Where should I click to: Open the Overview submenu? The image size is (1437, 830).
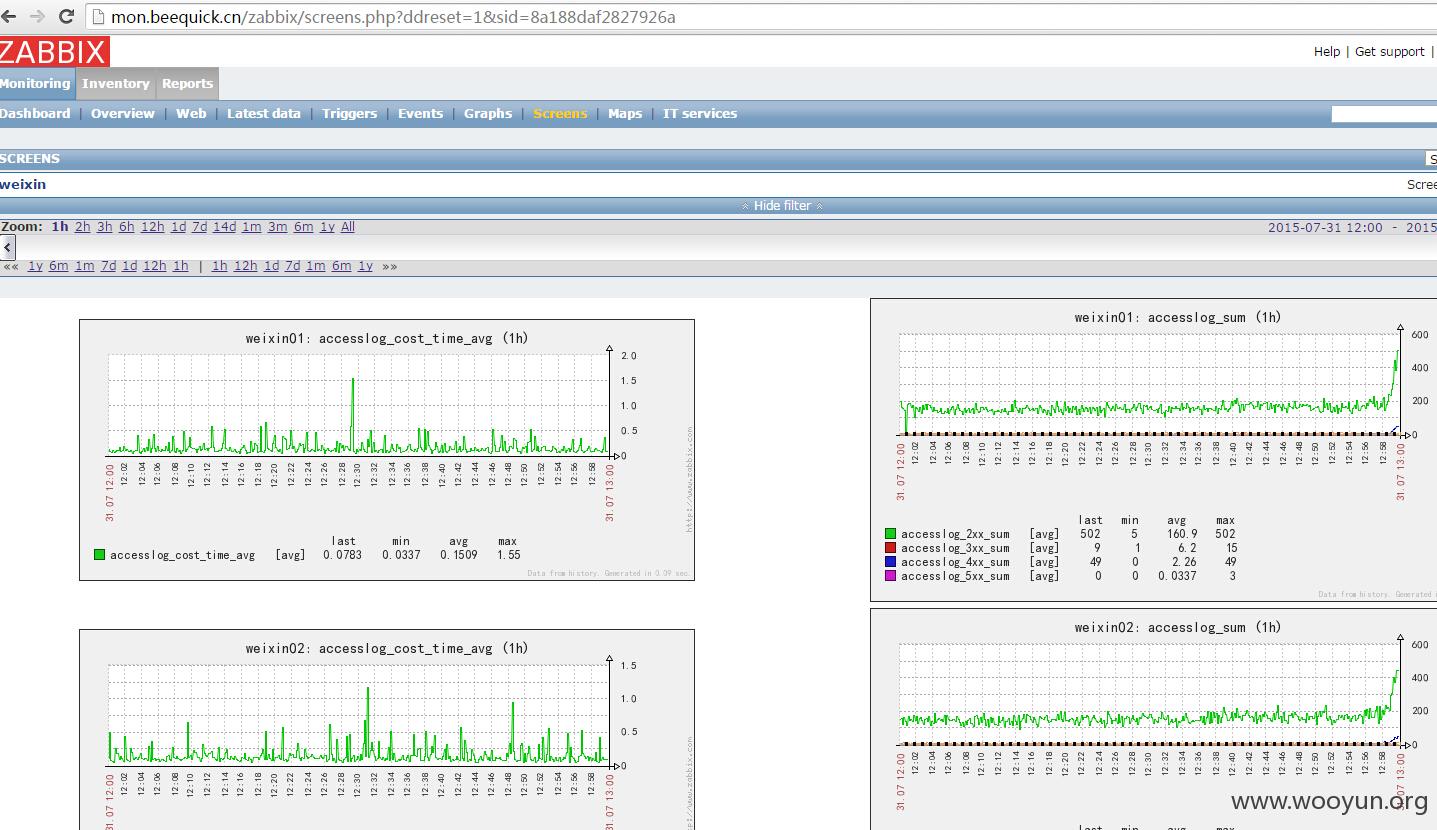123,114
